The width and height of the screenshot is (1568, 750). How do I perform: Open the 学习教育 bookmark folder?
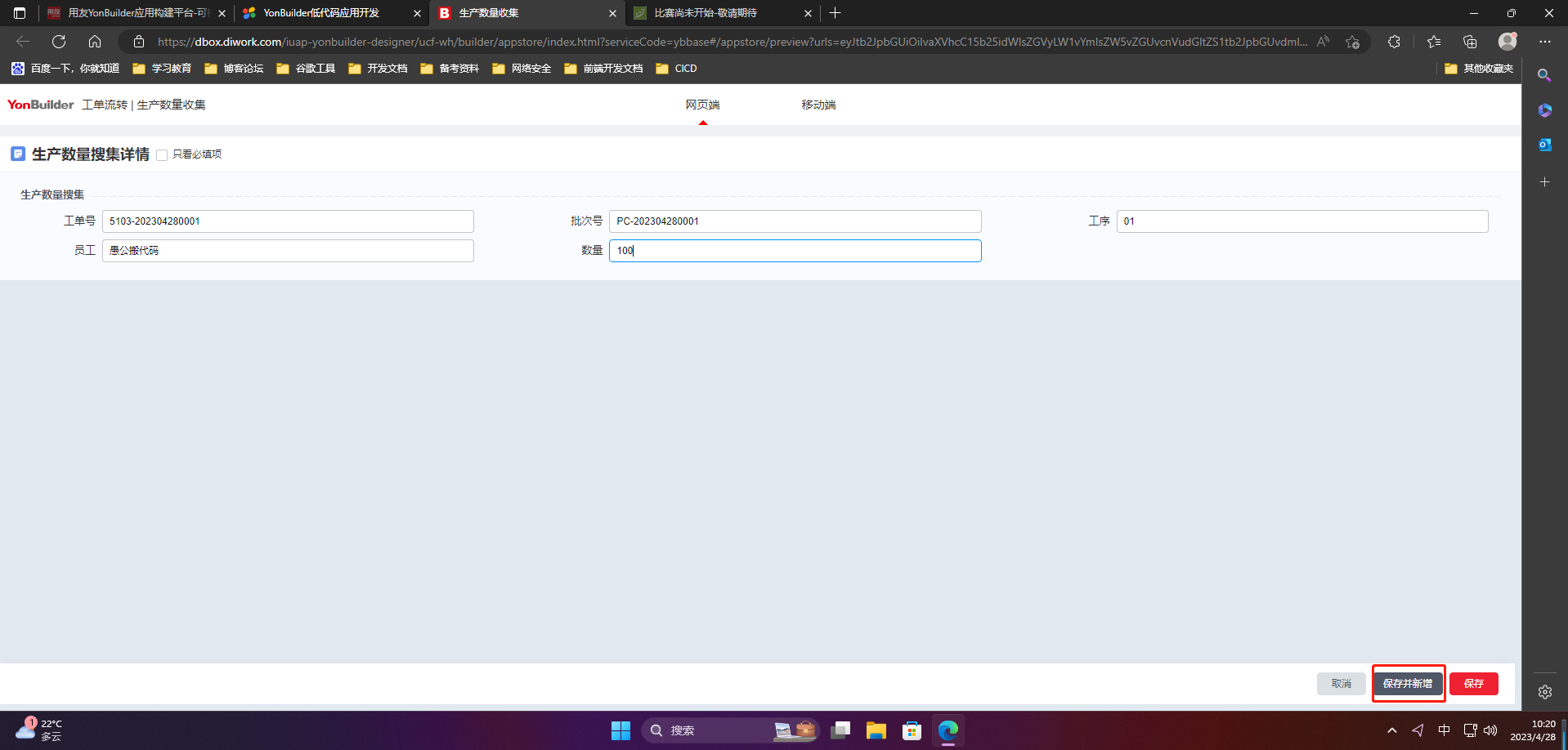click(x=162, y=69)
